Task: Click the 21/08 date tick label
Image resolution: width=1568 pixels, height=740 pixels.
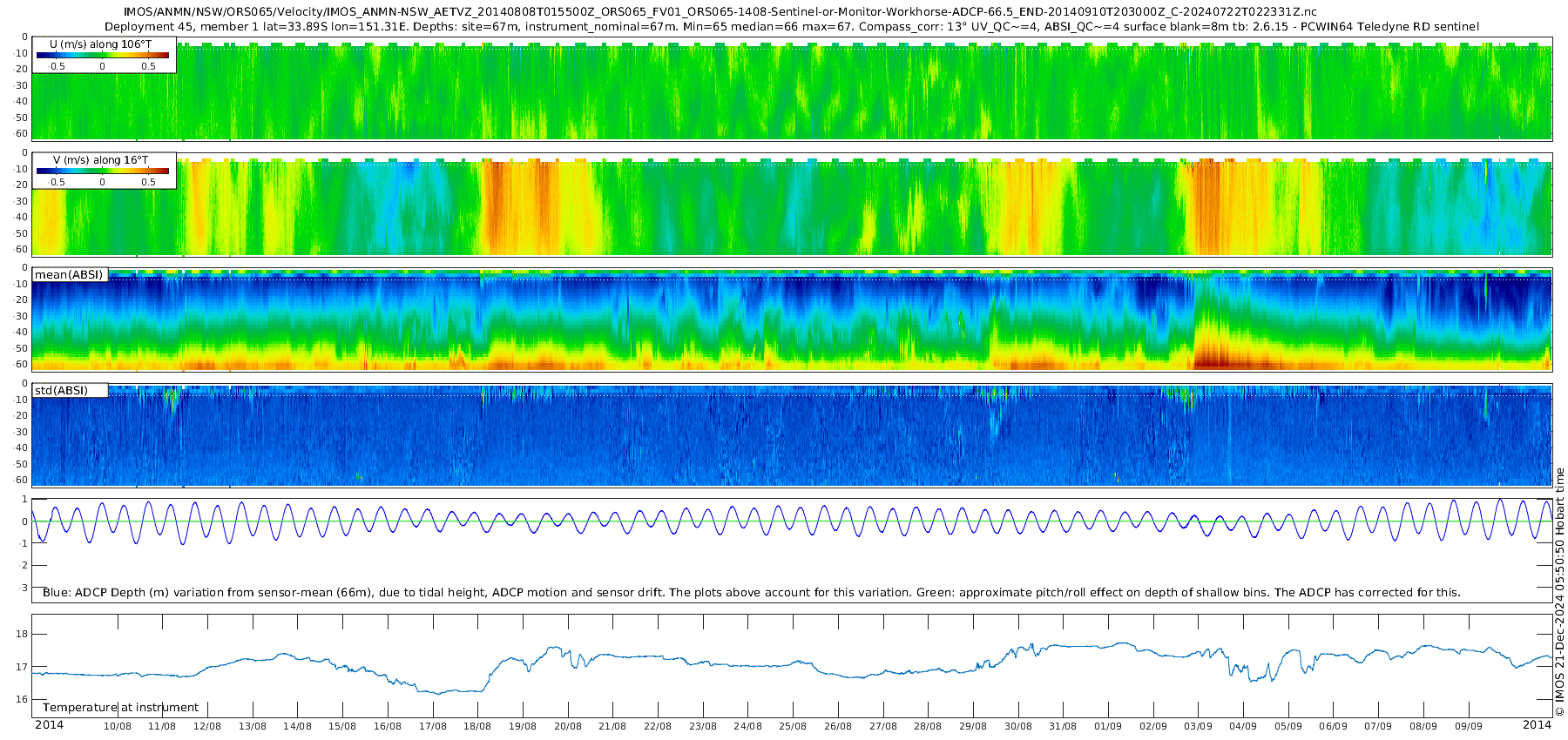Action: click(612, 726)
